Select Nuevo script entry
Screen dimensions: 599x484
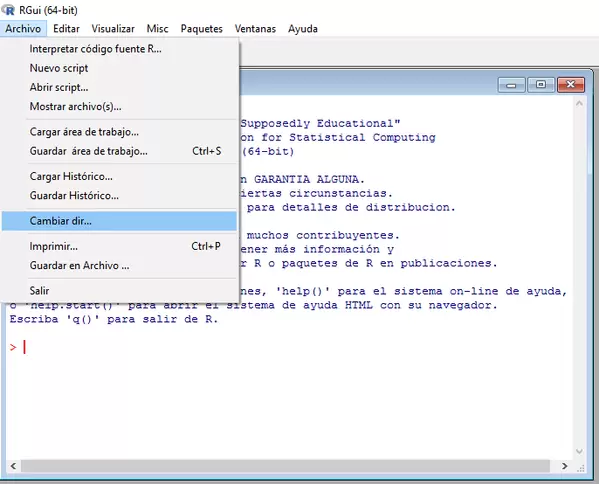119,68
